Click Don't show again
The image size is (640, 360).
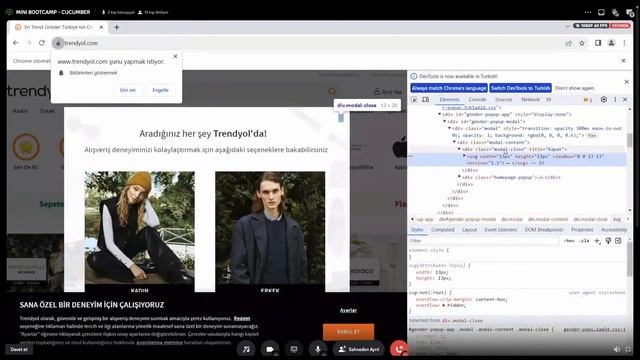tap(574, 88)
